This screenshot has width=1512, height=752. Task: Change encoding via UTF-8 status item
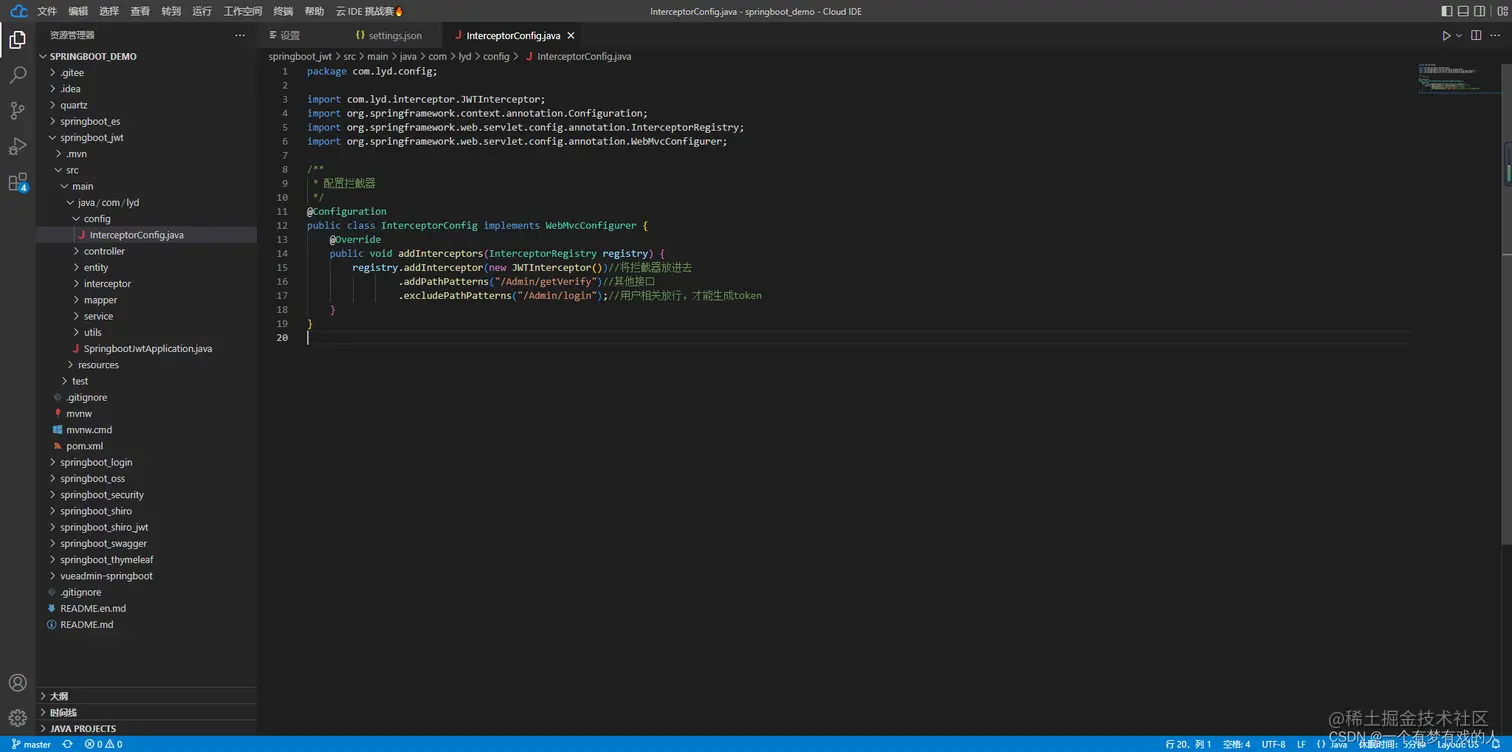(1273, 744)
